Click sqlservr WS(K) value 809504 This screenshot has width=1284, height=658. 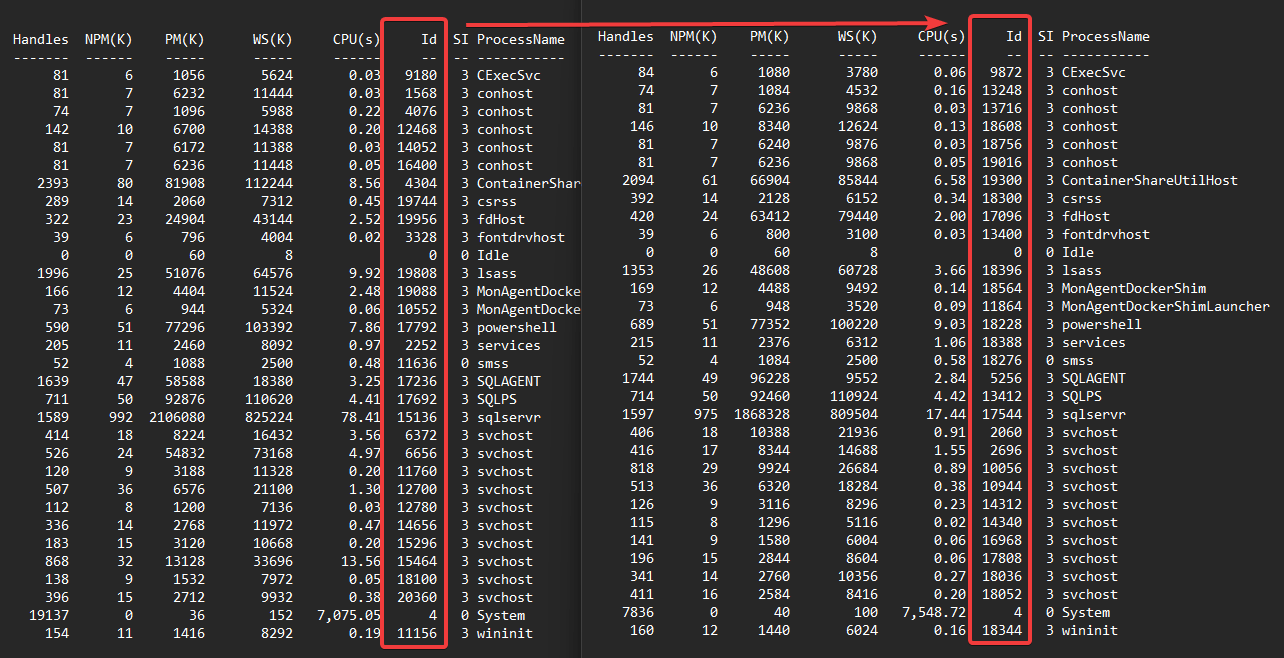[852, 414]
